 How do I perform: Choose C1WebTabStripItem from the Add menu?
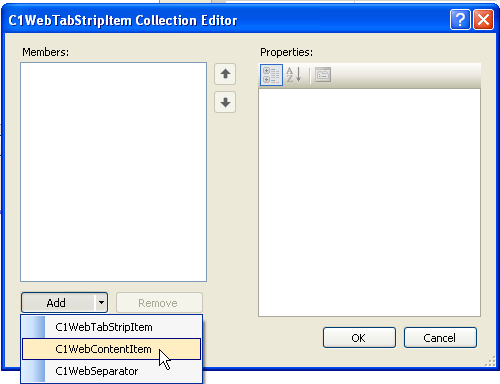pyautogui.click(x=112, y=327)
